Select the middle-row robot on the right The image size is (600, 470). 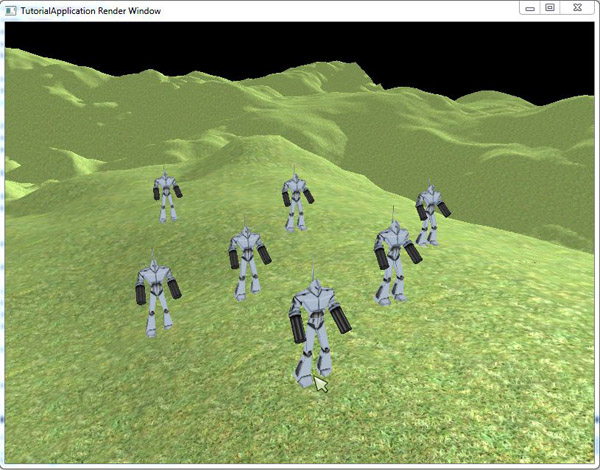pyautogui.click(x=393, y=262)
